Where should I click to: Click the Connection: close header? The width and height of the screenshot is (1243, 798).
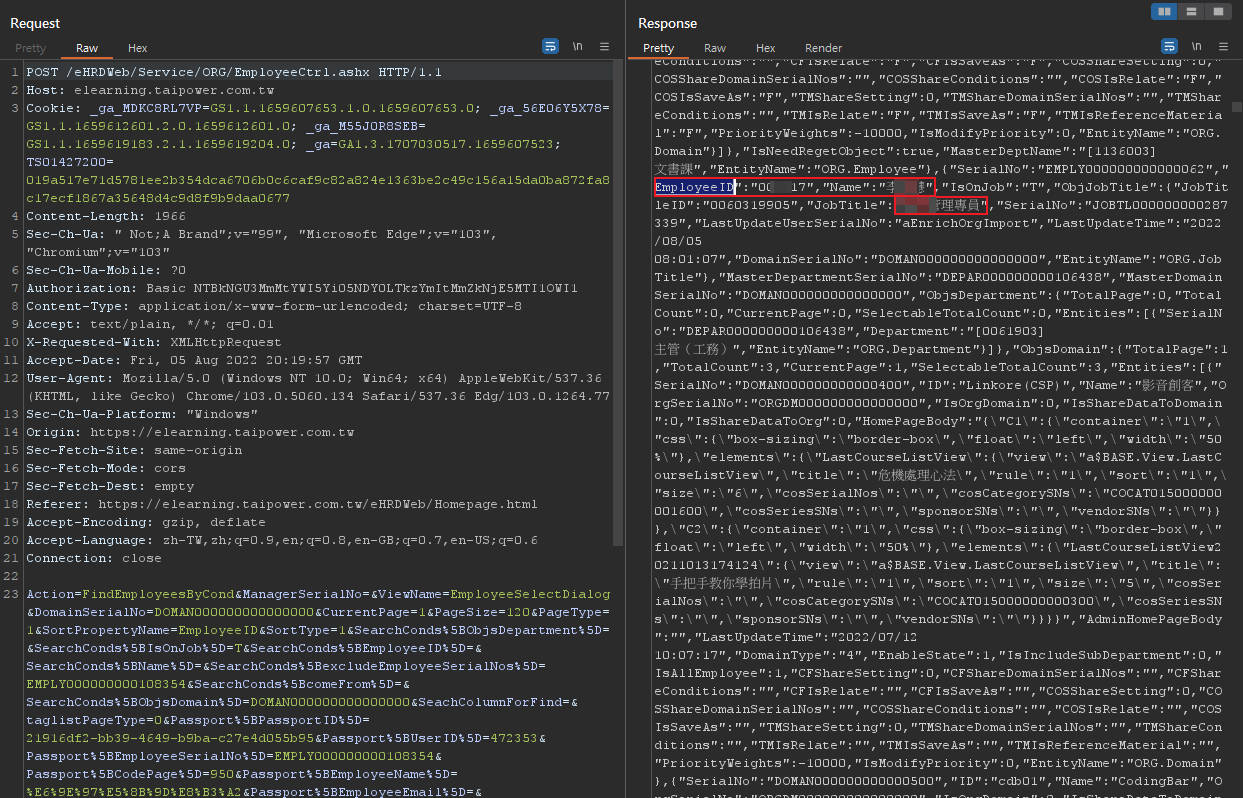(x=94, y=558)
